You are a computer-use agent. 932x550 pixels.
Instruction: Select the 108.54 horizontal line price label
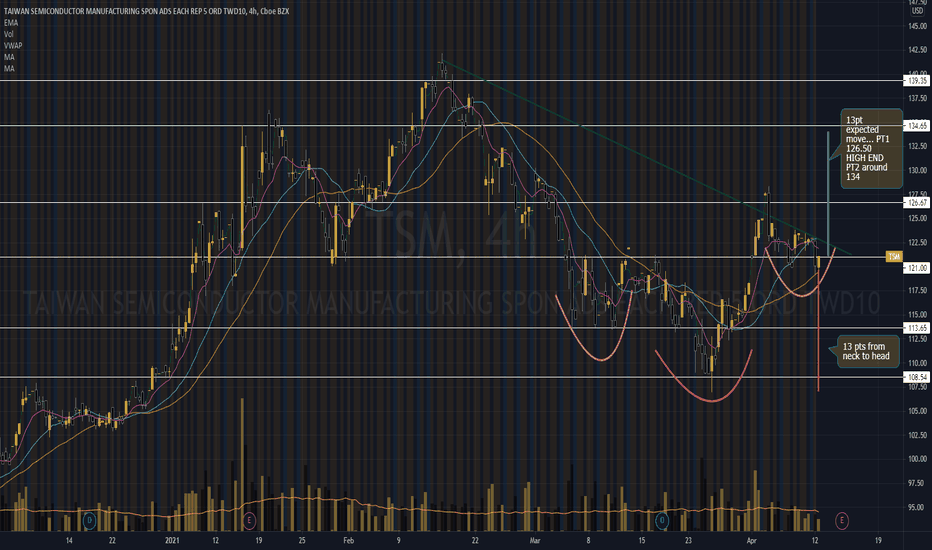[917, 377]
